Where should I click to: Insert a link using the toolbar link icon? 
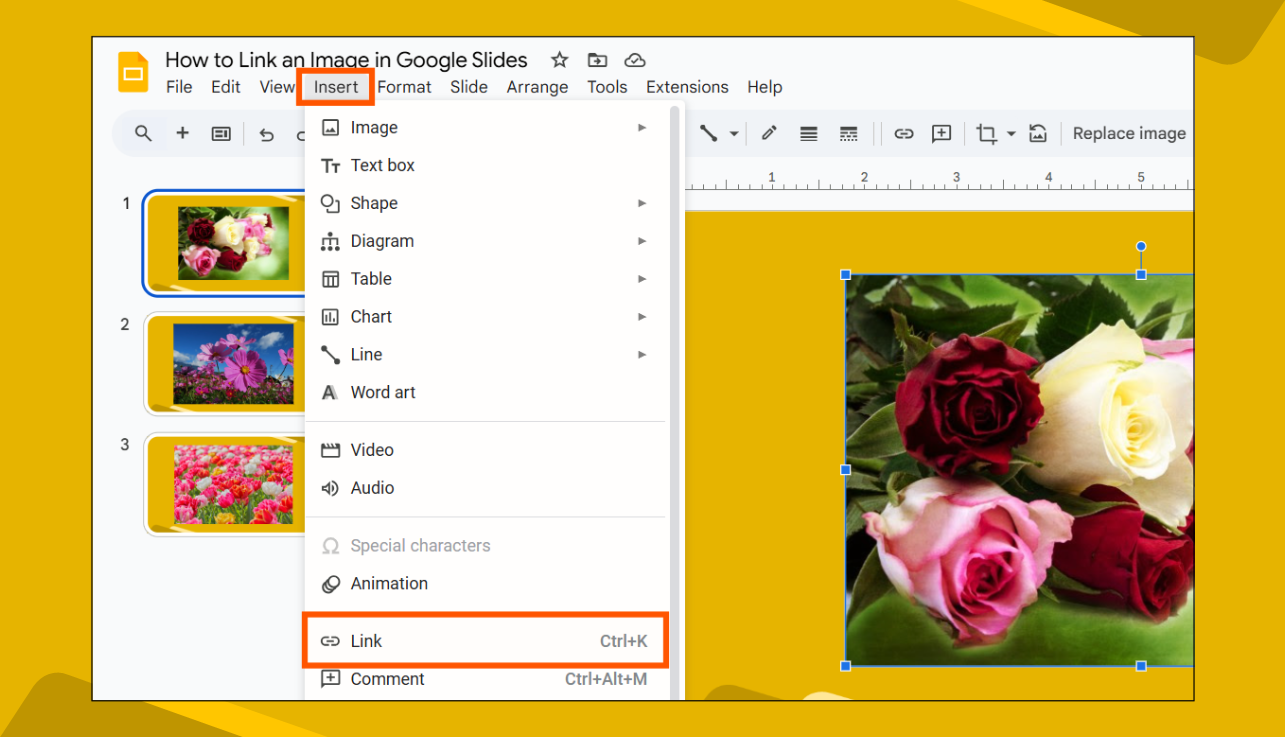click(x=904, y=133)
